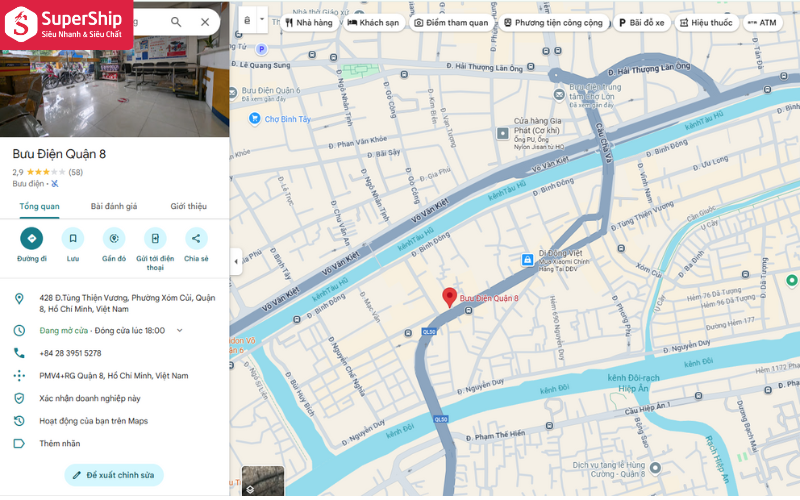The width and height of the screenshot is (800, 500).
Task: Click the blue parking P marker
Action: [x=261, y=49]
